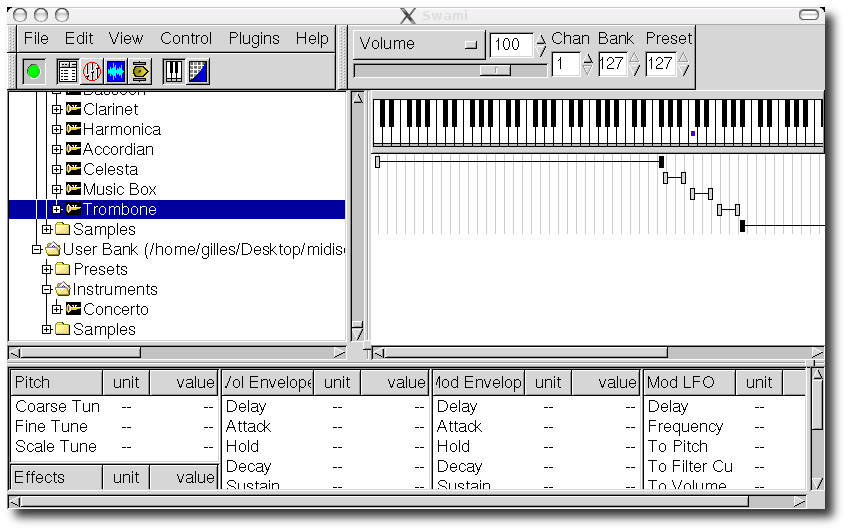Expand the Trombone tree node
The image size is (848, 532).
[56, 209]
